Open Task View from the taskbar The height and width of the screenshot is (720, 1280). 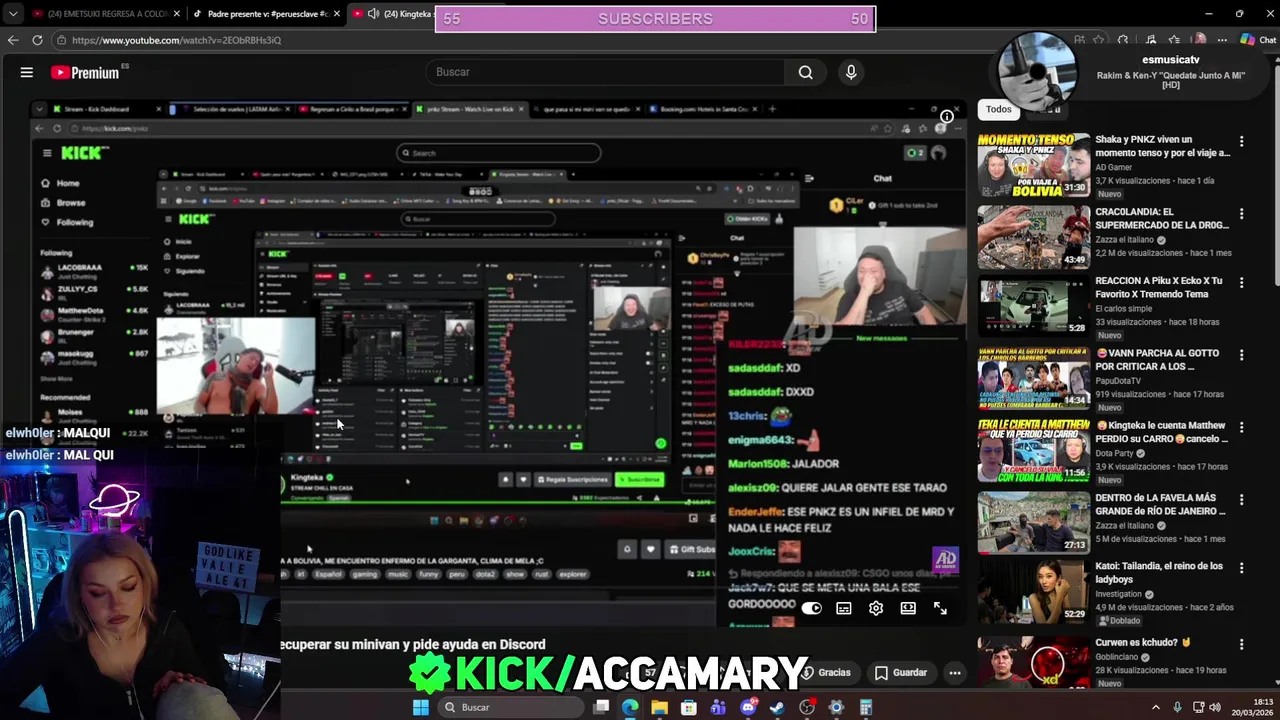coord(601,707)
